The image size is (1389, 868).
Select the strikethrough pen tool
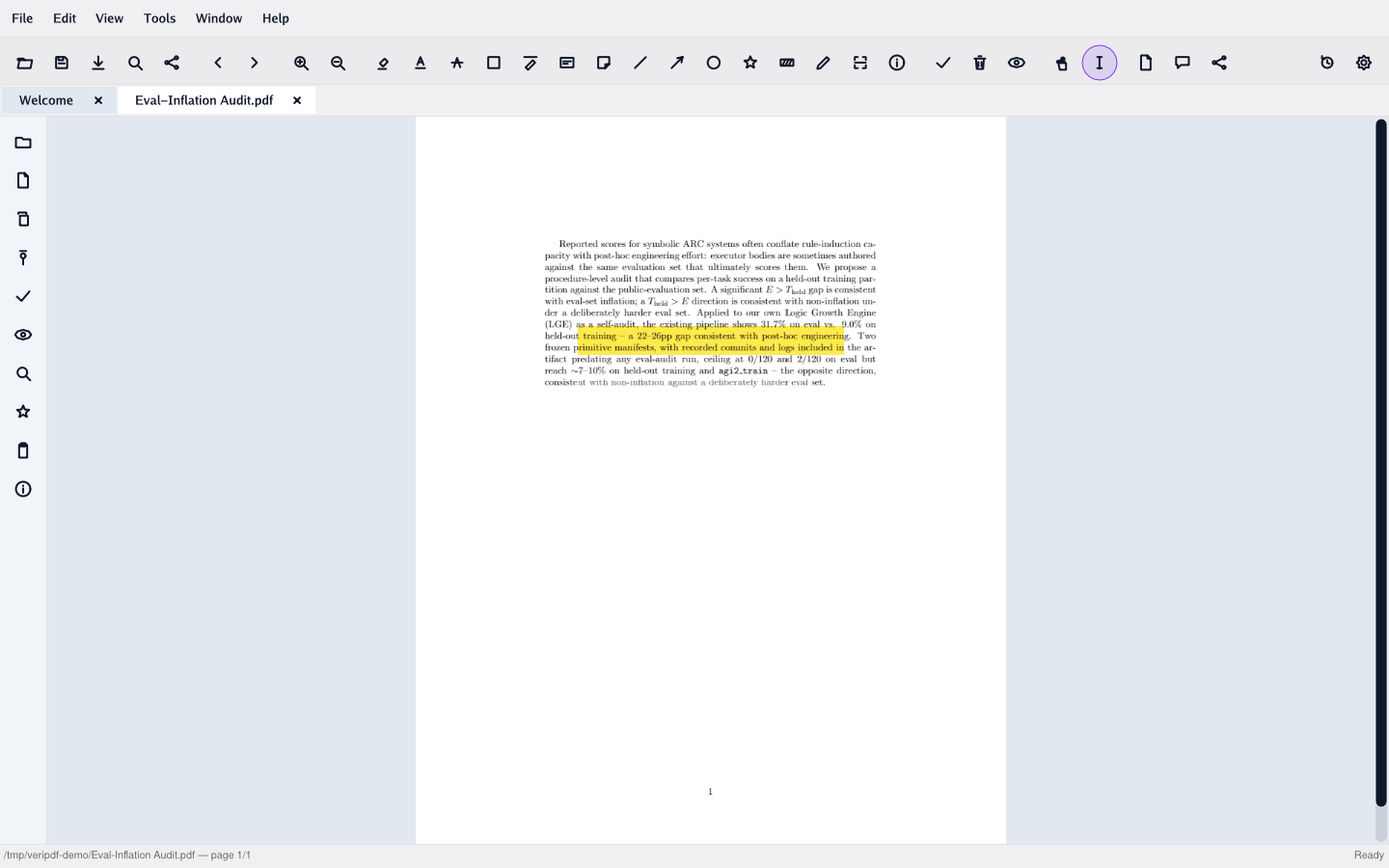click(x=531, y=63)
